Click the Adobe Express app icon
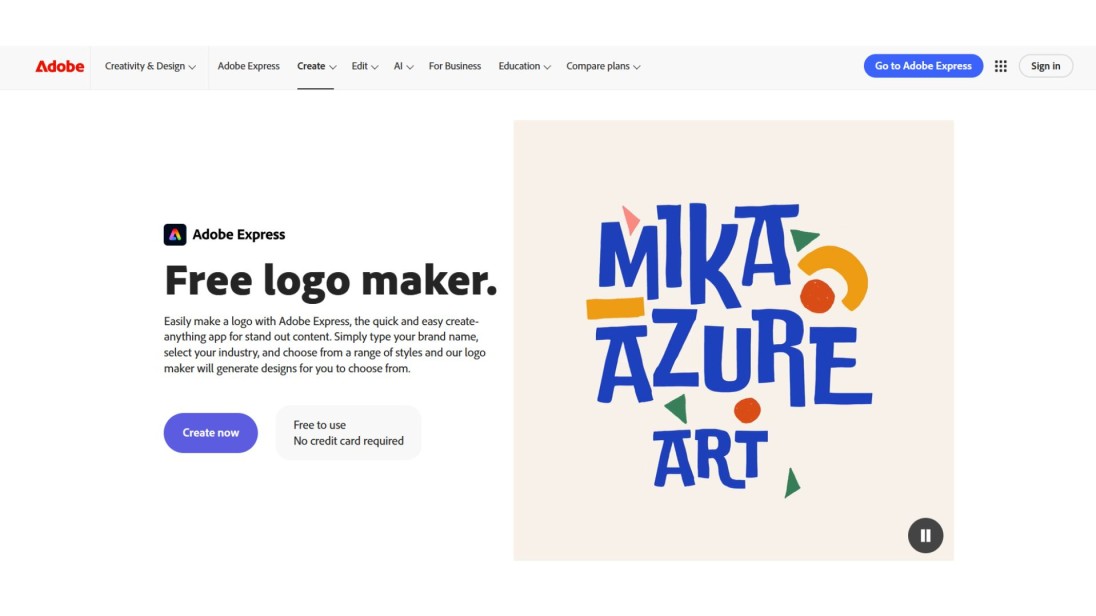Screen dimensions: 1096x616 click(x=175, y=234)
